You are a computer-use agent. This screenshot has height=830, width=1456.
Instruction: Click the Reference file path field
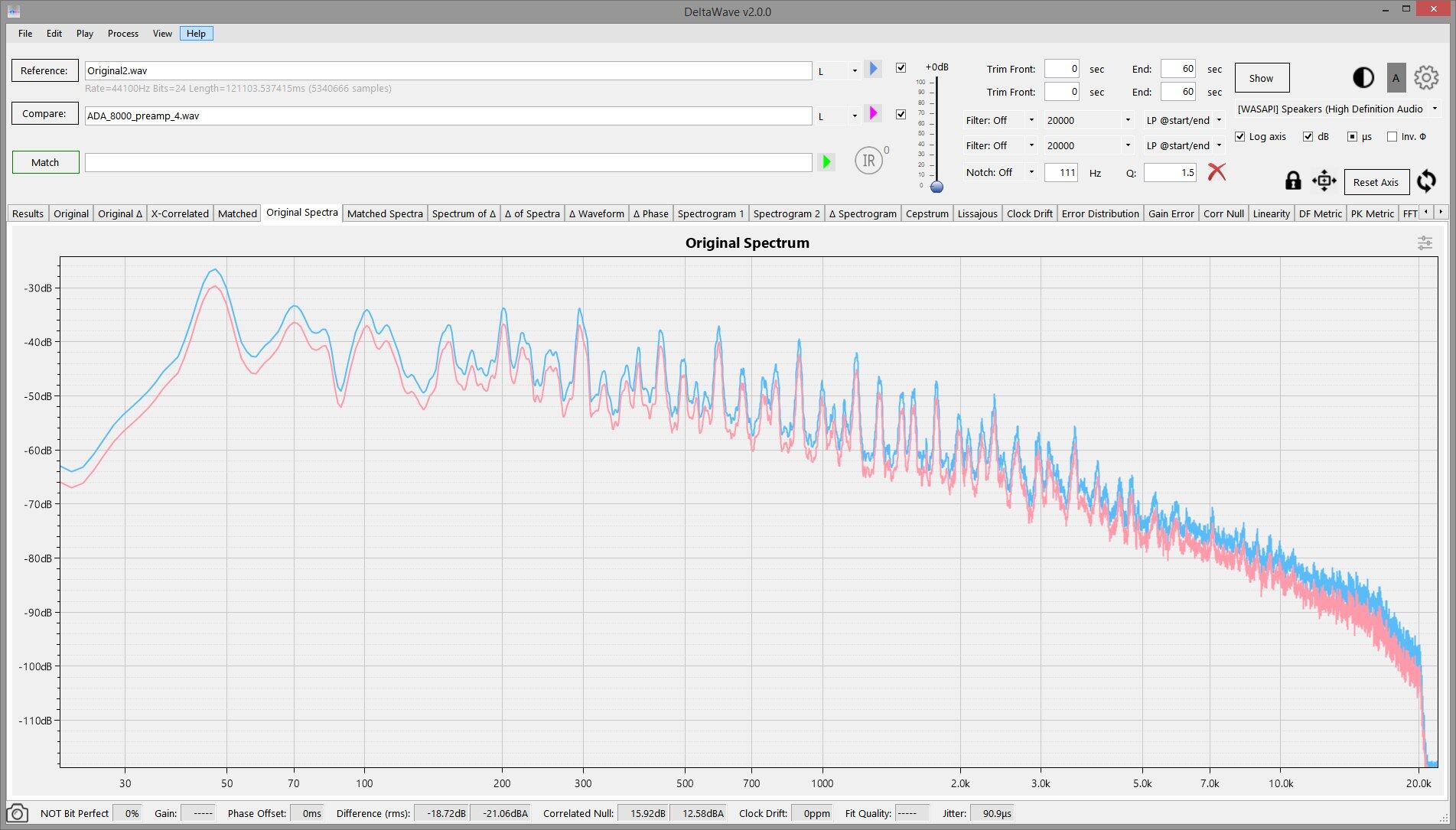[x=448, y=70]
